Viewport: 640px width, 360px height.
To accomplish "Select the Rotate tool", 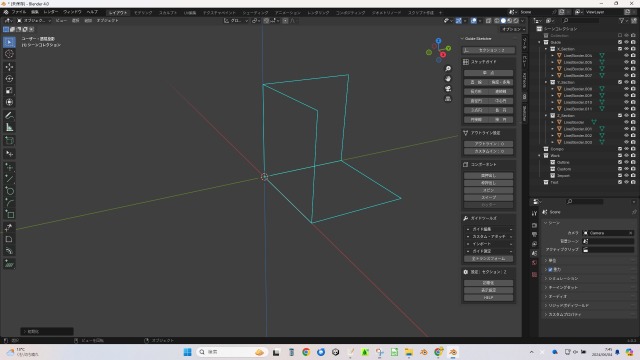I will tap(9, 79).
